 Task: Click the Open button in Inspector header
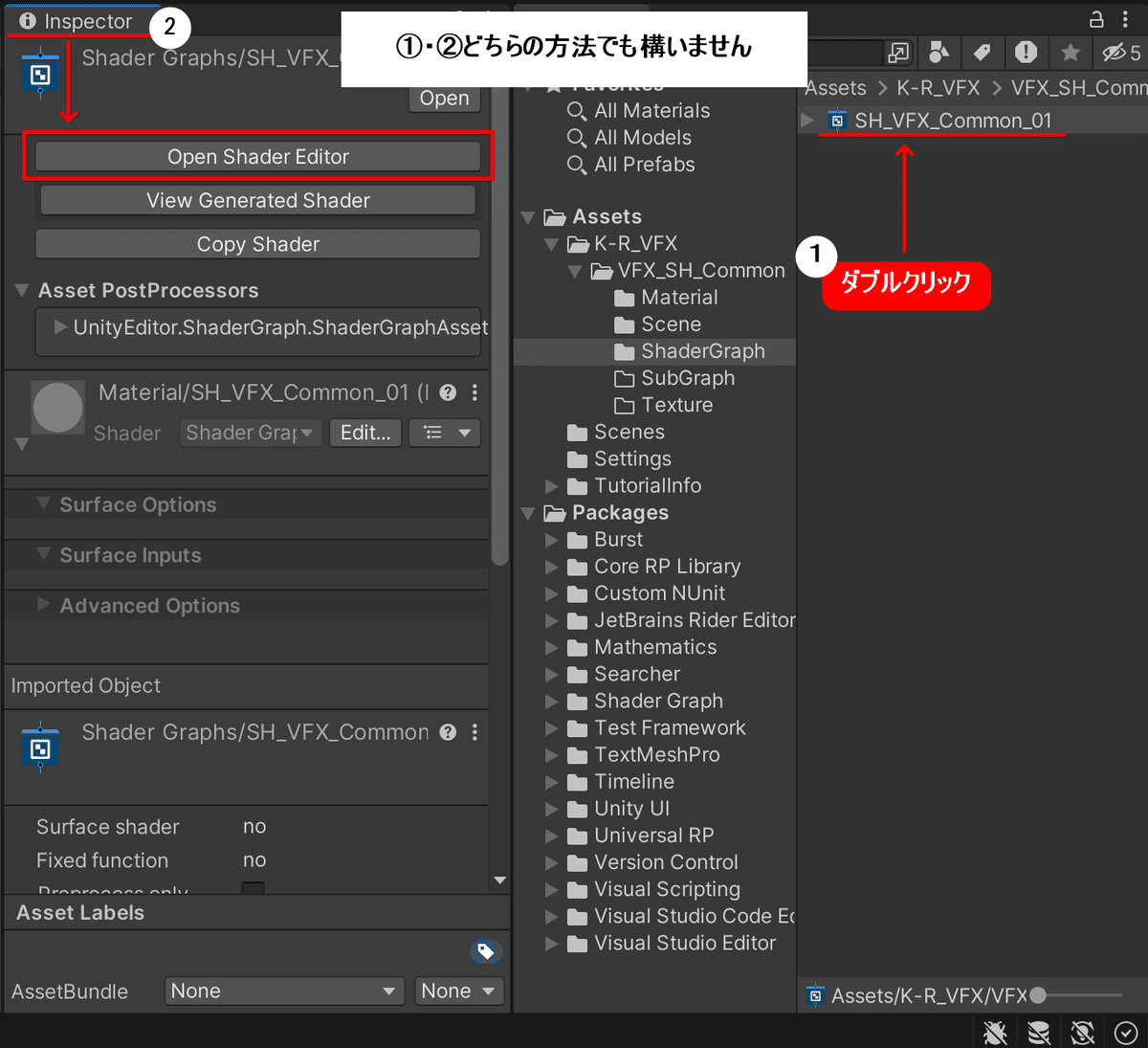445,98
